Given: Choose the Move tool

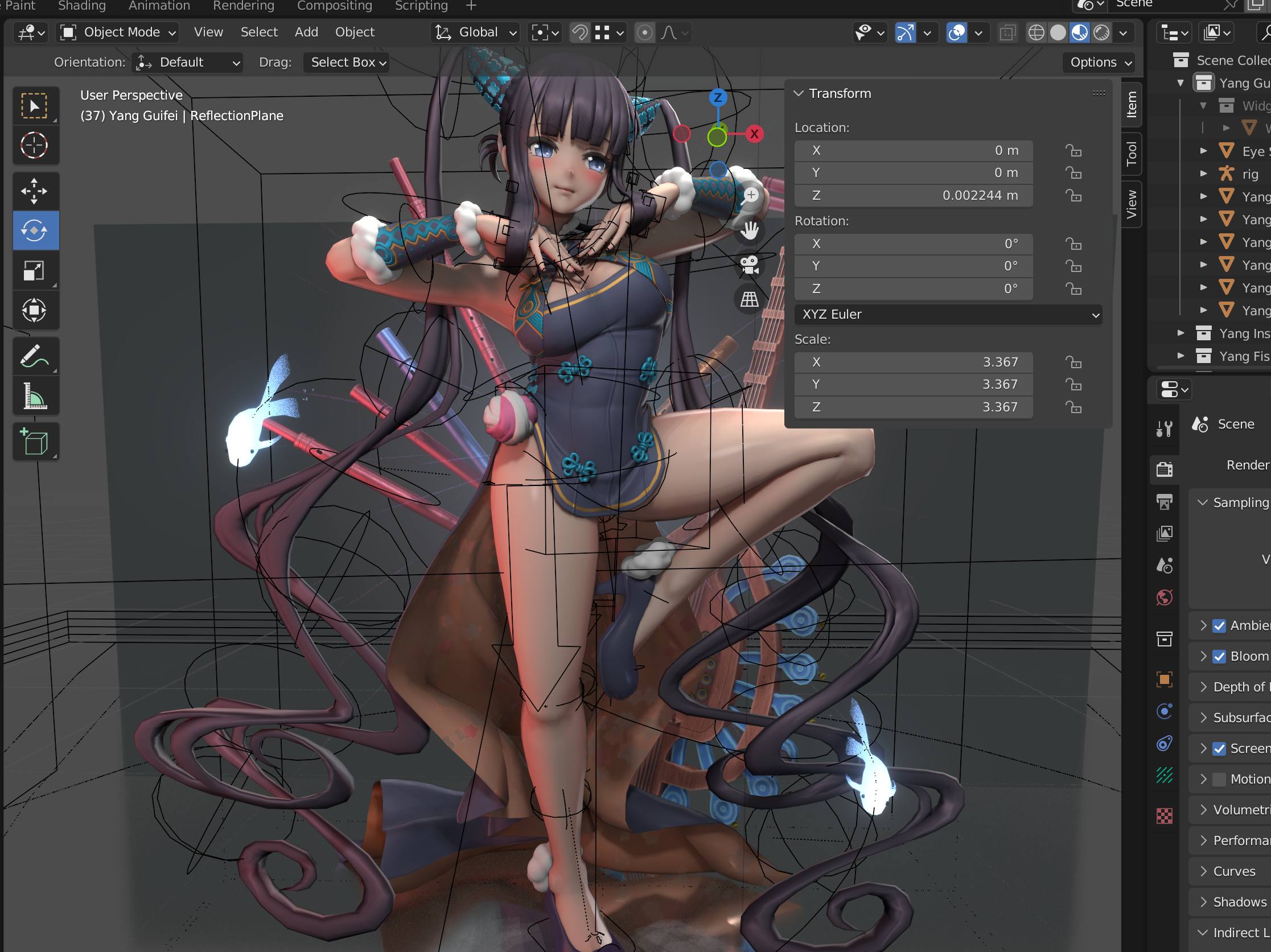Looking at the screenshot, I should 35,191.
